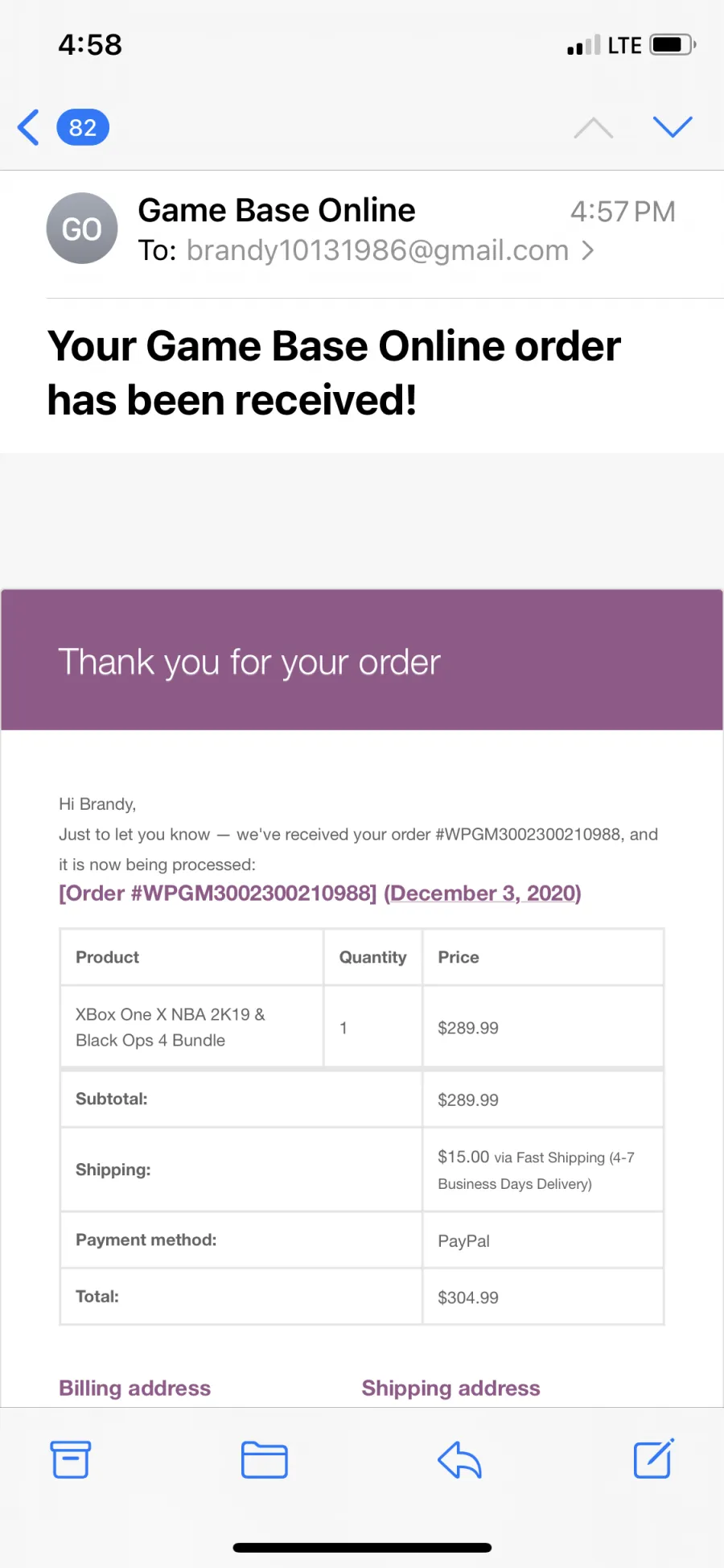This screenshot has width=724, height=1568.
Task: Tap the home indicator bar
Action: pyautogui.click(x=362, y=1547)
